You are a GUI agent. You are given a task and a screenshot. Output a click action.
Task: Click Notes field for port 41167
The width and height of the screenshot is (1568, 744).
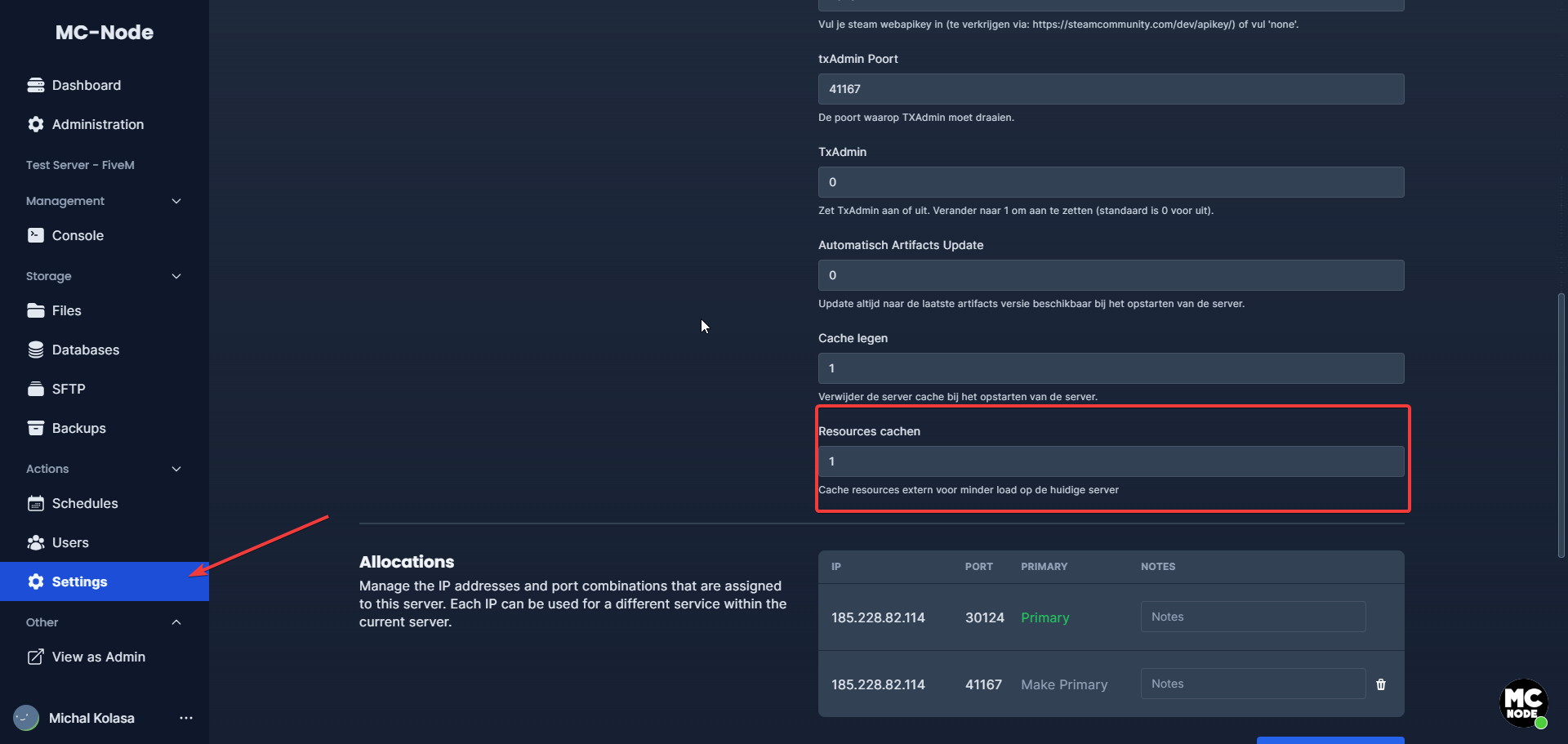[1253, 684]
